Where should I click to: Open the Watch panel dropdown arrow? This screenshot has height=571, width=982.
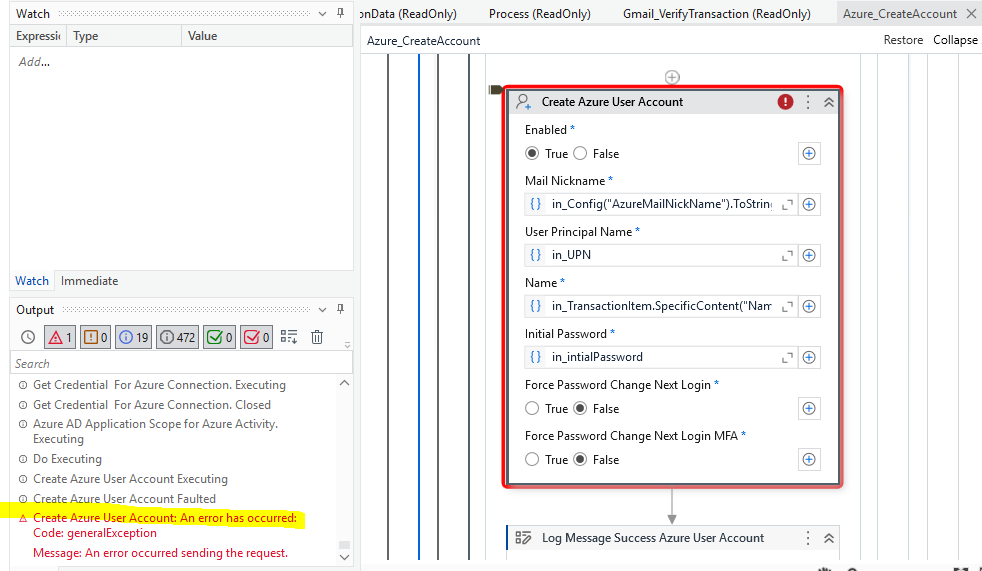[323, 13]
